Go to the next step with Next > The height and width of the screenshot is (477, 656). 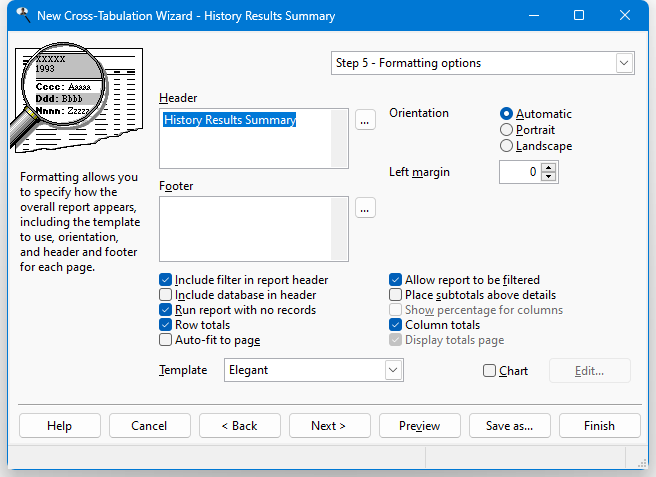329,426
